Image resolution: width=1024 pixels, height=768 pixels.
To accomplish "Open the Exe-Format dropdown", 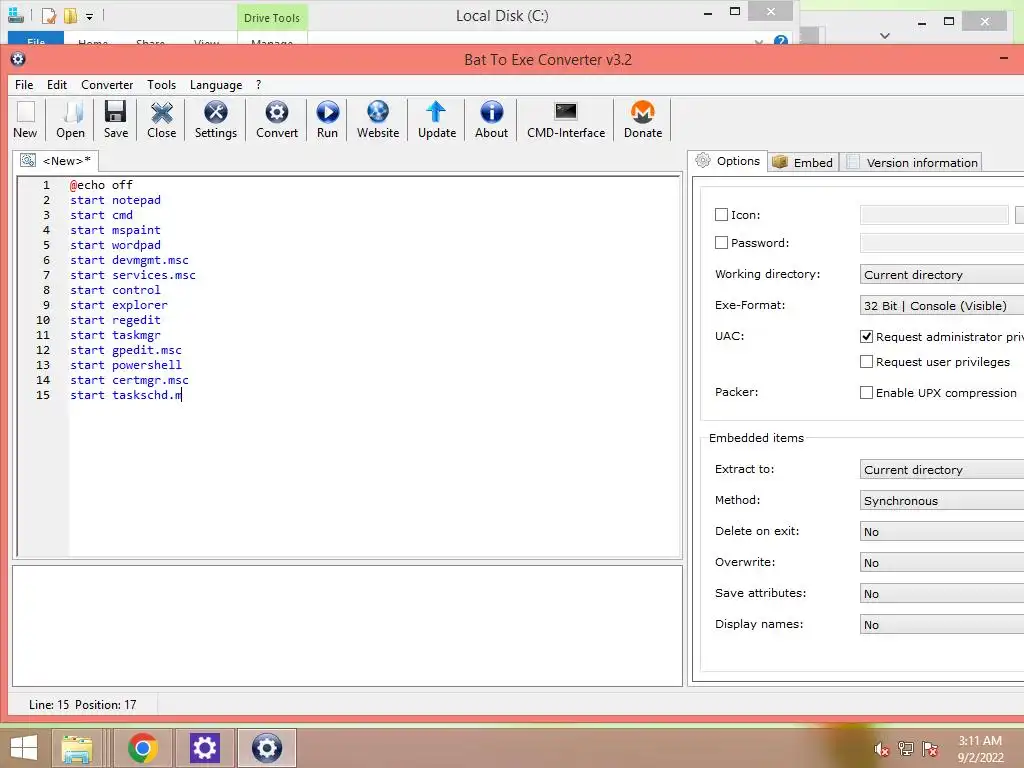I will 942,306.
